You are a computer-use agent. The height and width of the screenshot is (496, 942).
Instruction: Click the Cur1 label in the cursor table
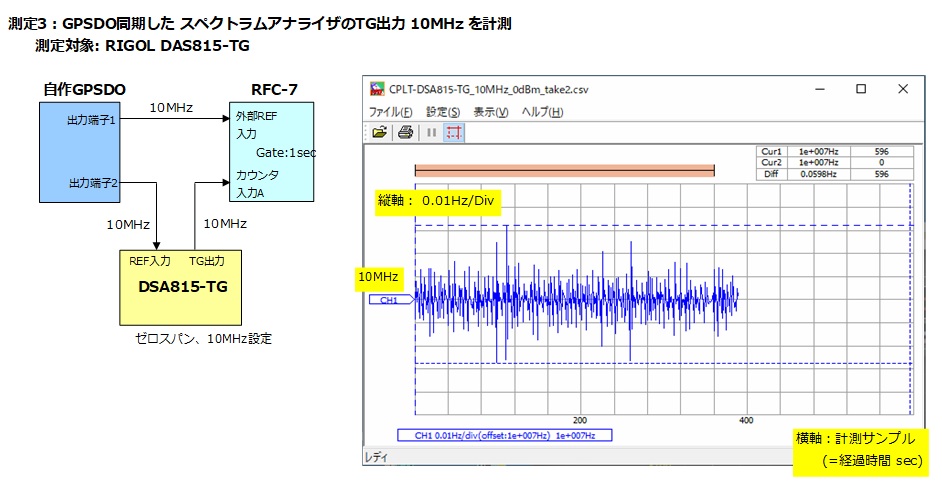[x=771, y=152]
